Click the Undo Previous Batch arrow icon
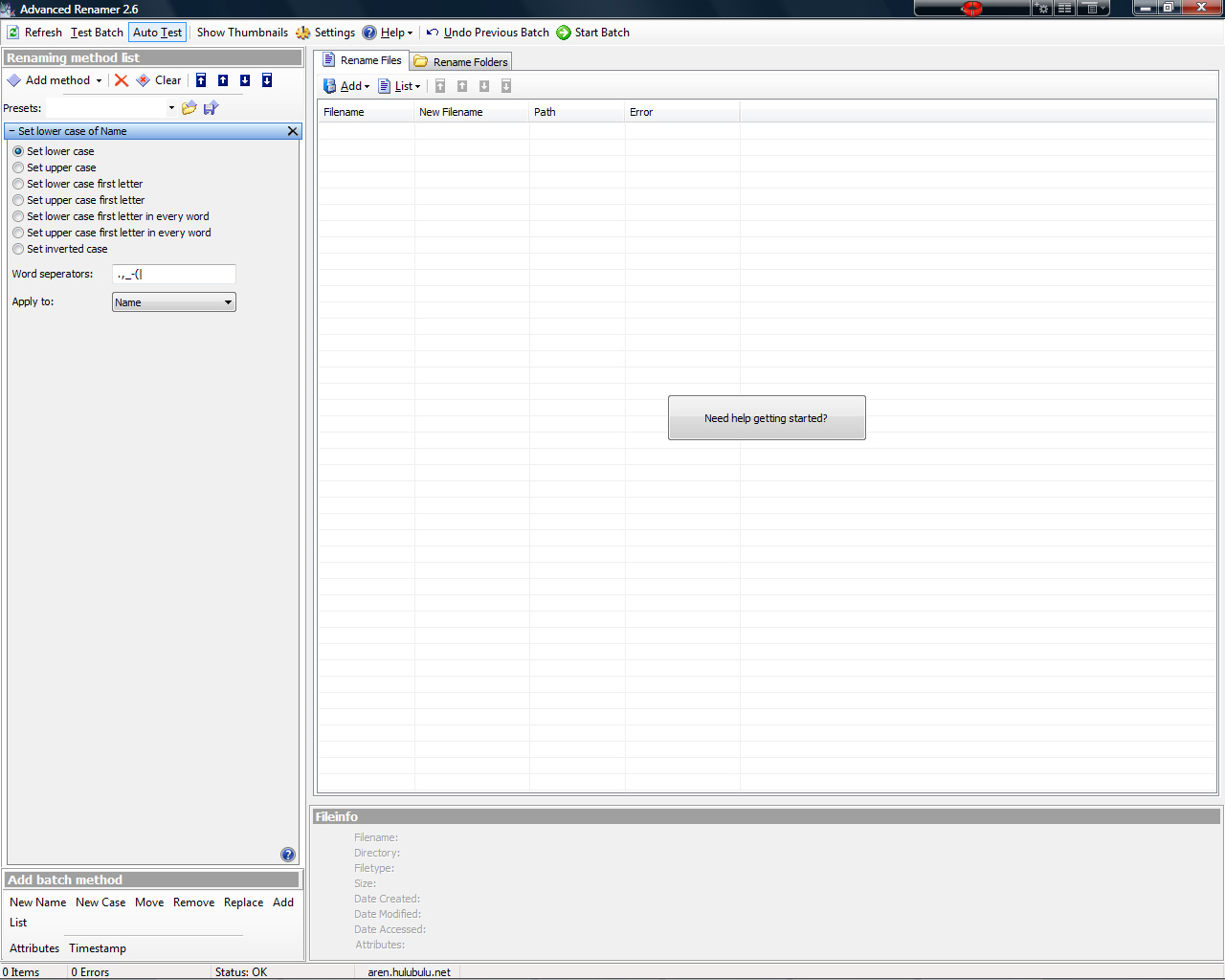 433,33
